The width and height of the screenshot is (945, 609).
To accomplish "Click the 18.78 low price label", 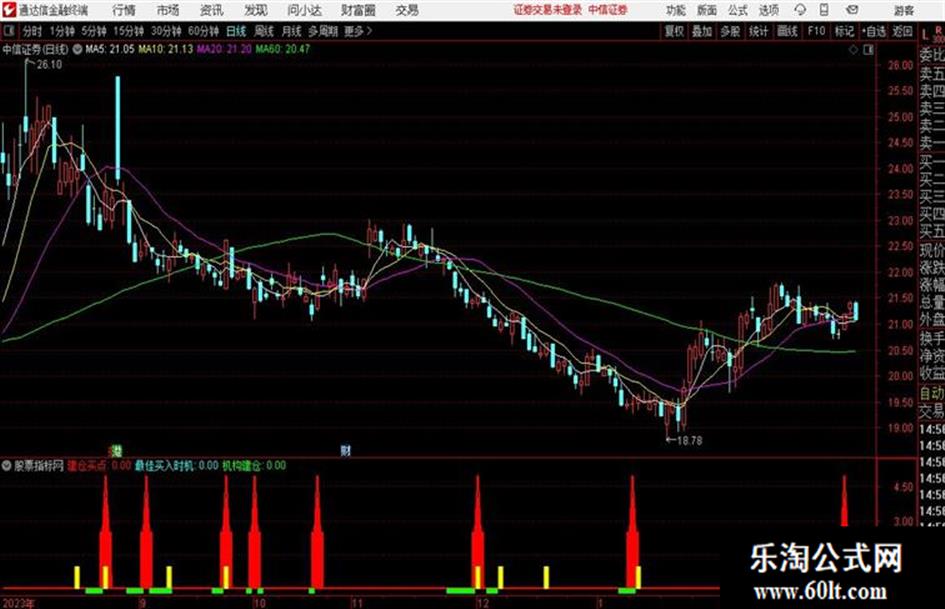I will point(689,441).
